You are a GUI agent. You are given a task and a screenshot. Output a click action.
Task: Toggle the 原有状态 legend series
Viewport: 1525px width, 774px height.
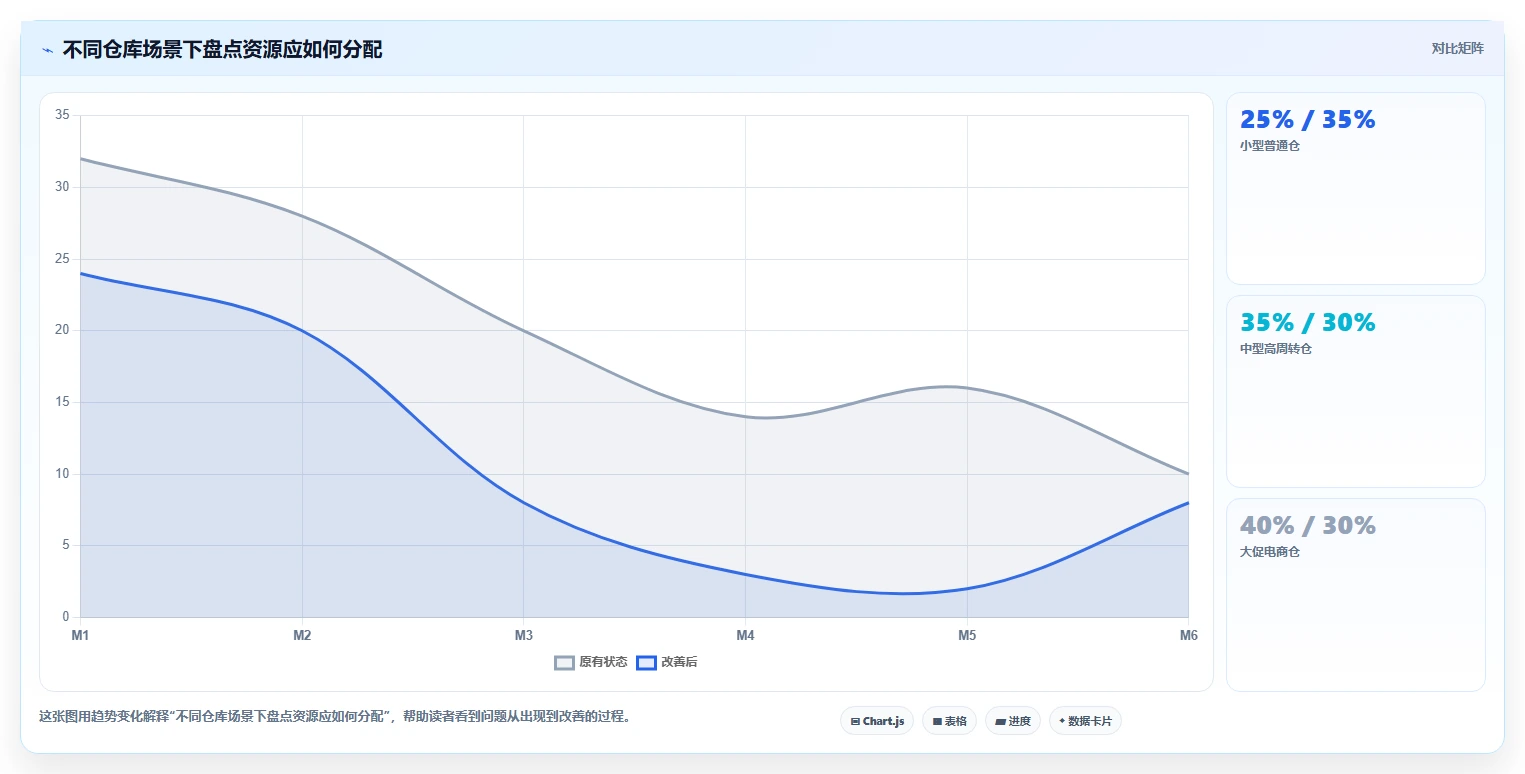point(591,662)
